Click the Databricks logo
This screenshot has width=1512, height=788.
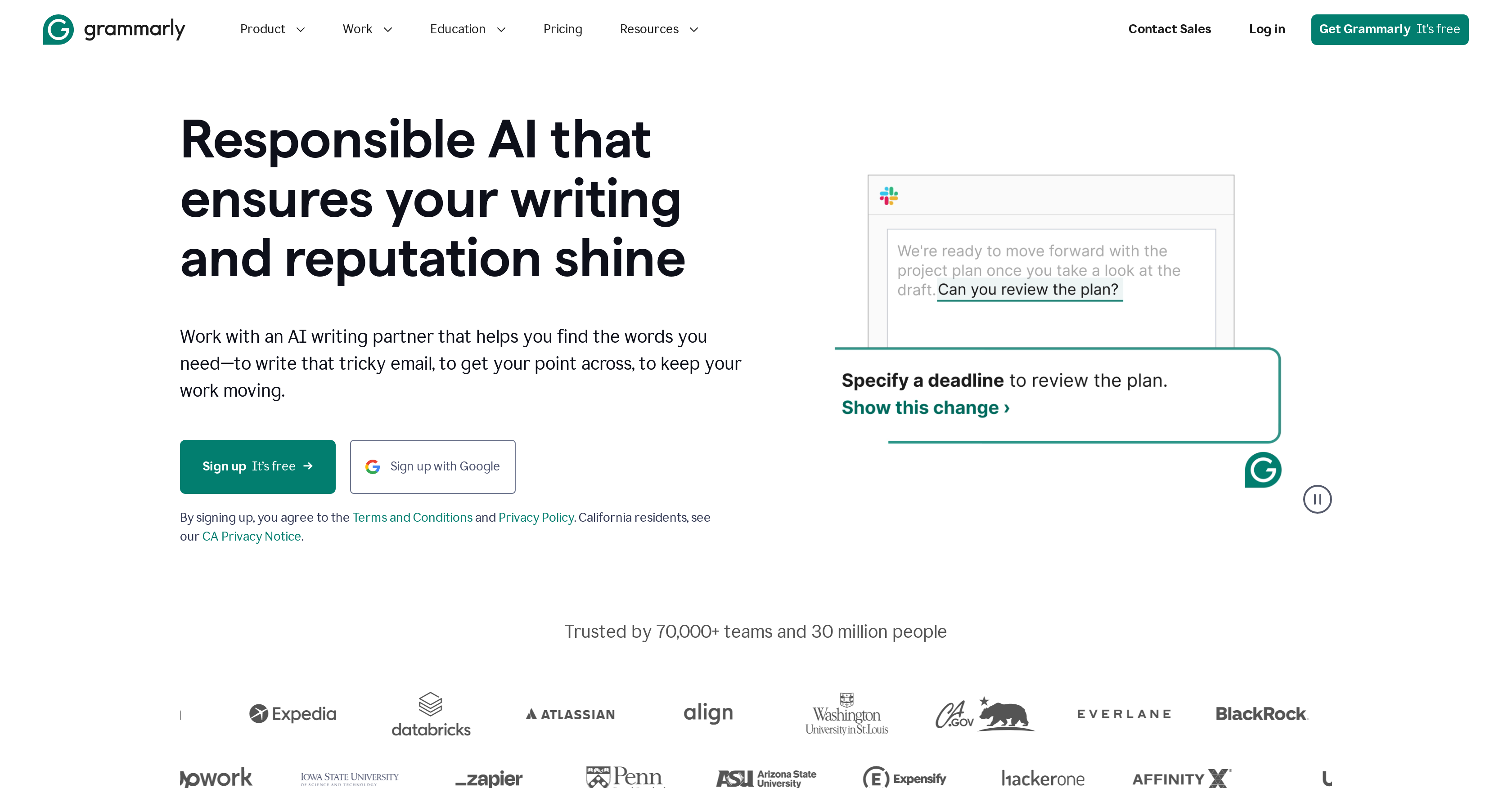[x=430, y=714]
